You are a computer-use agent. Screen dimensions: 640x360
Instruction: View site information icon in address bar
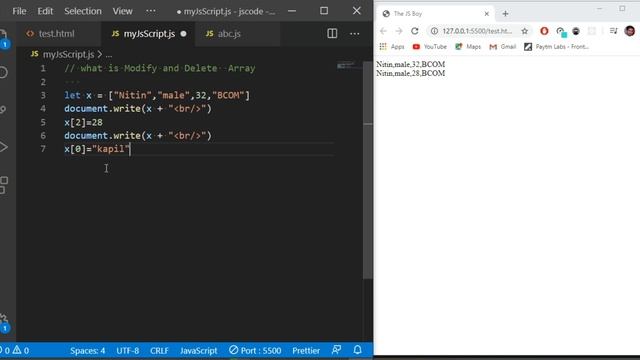434,31
